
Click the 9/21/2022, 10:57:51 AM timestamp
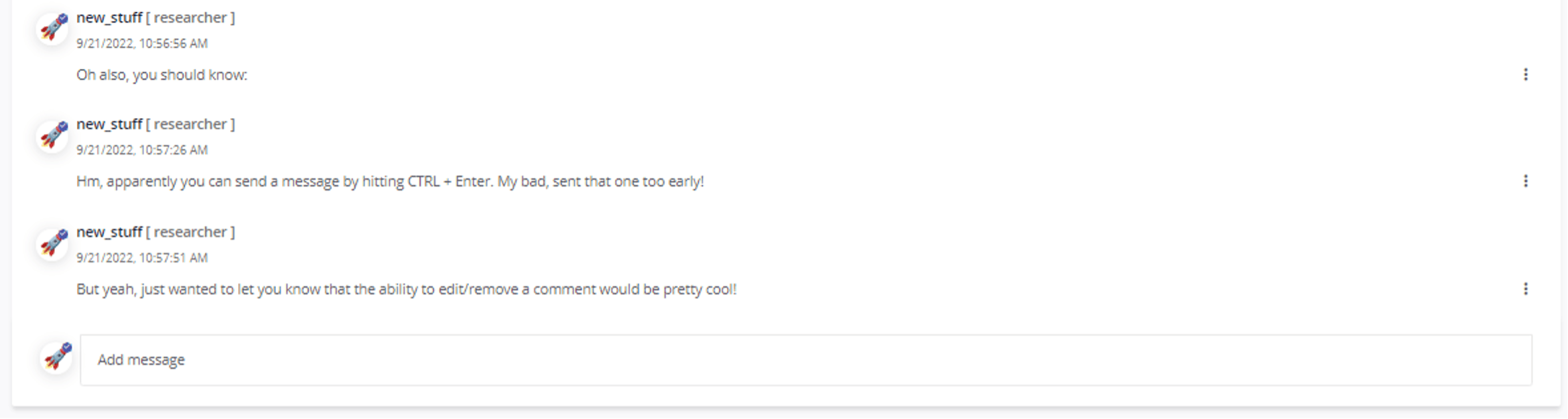click(x=142, y=258)
